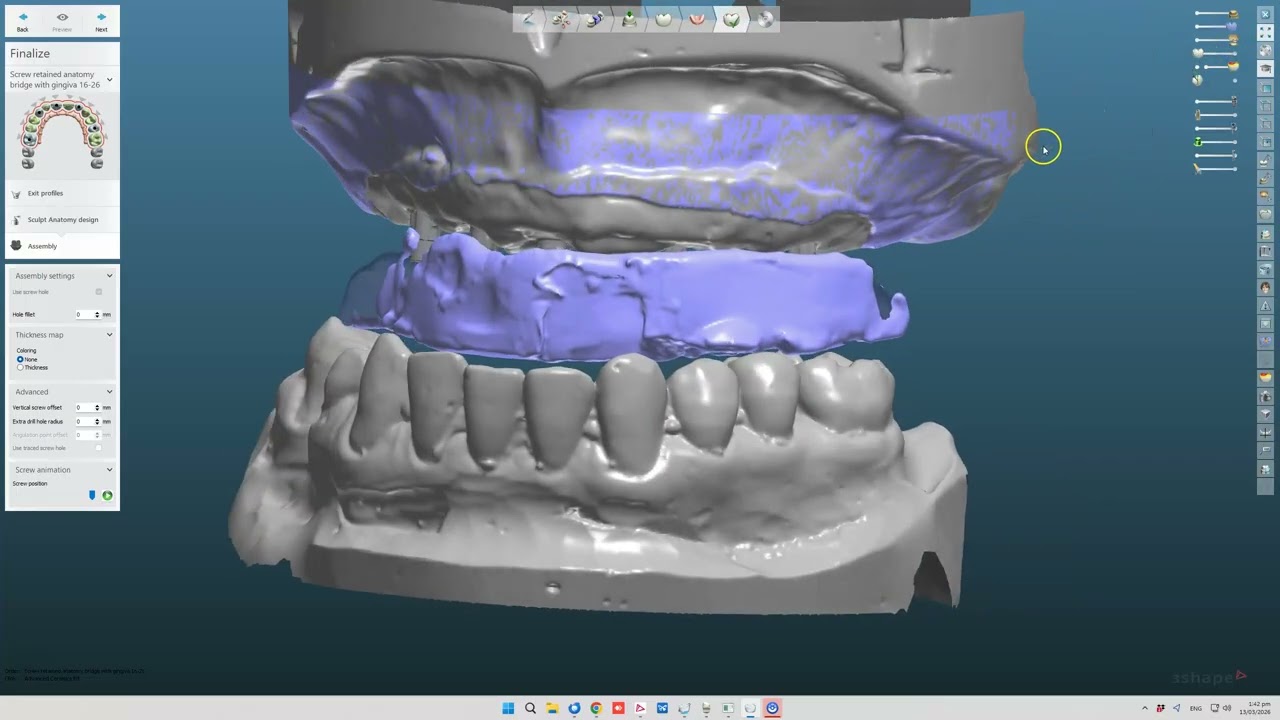
Task: Click Exit profiles tool
Action: 62,193
